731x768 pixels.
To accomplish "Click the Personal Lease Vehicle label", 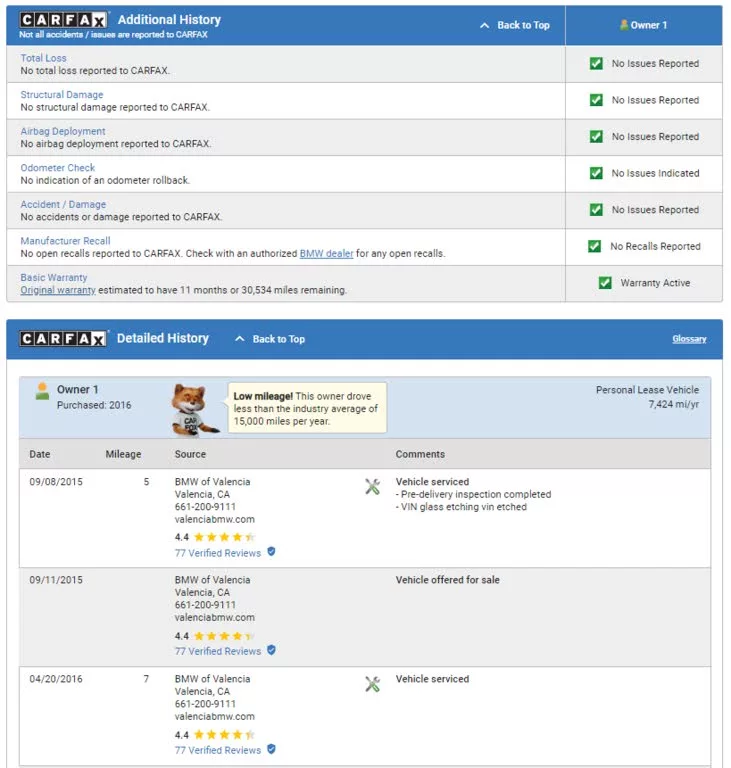I will [647, 390].
